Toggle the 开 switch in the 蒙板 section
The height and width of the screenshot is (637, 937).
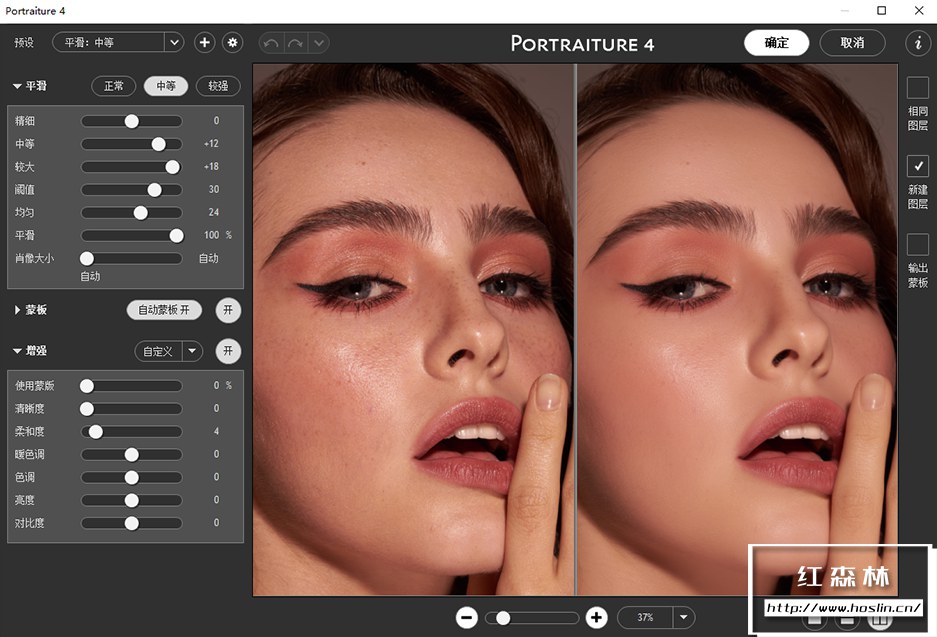tap(228, 310)
